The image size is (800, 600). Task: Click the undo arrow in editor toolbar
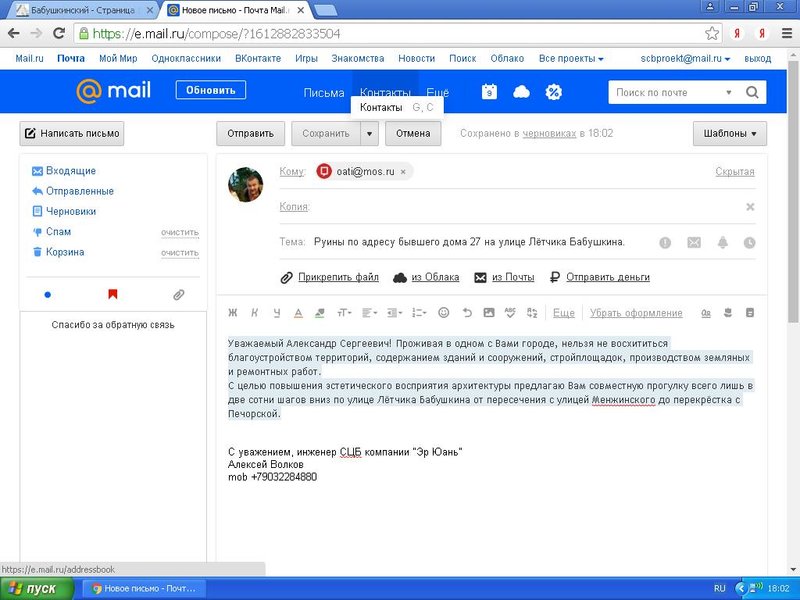coord(467,313)
